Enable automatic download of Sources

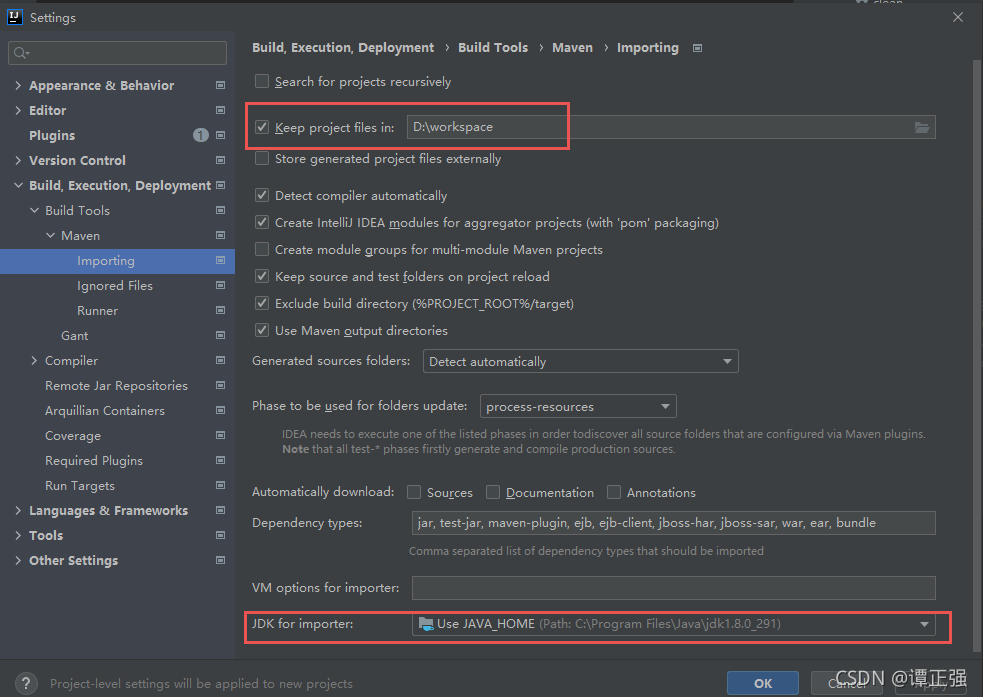pyautogui.click(x=414, y=493)
